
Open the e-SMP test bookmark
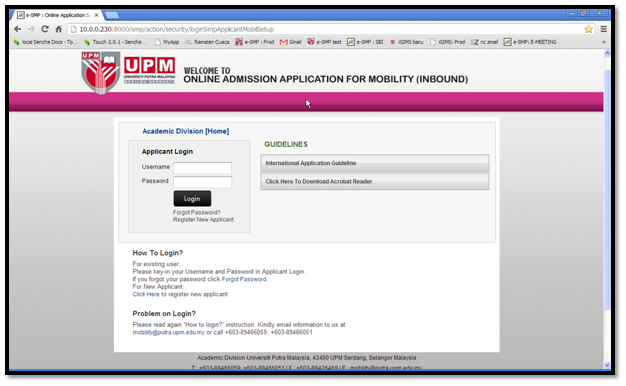[324, 42]
